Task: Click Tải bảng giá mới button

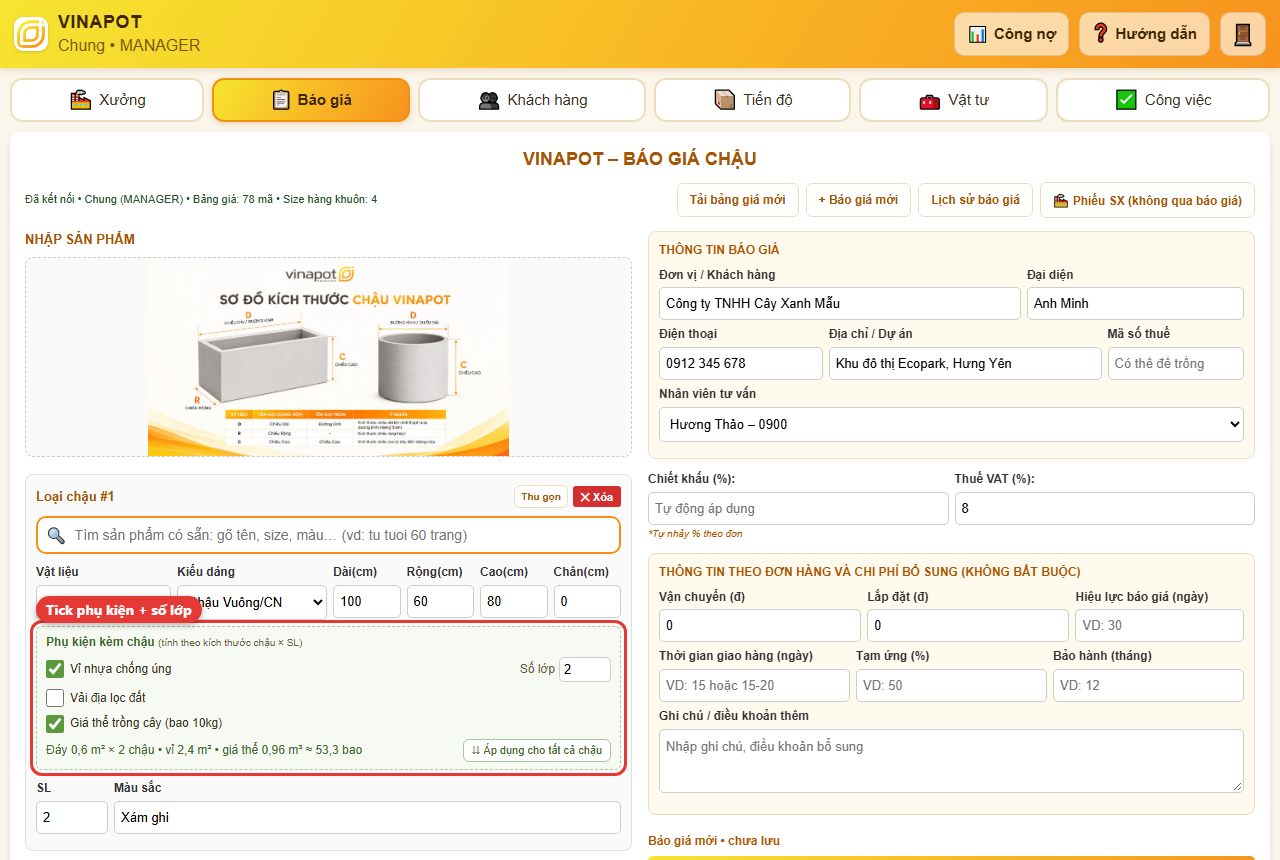Action: (738, 200)
